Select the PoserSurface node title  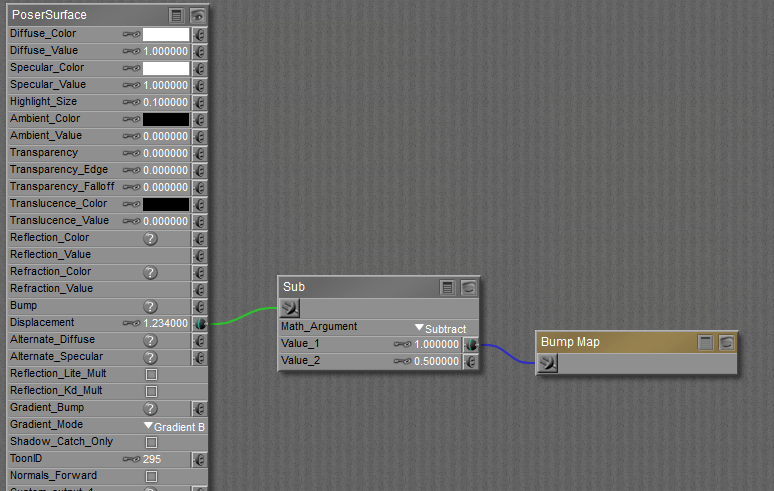pos(49,15)
